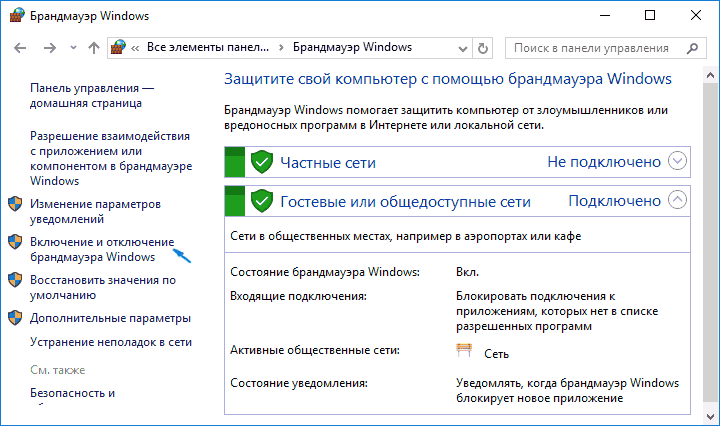Image resolution: width=720 pixels, height=426 pixels.
Task: Open 'Включение и отключение брандмауэра Windows' link
Action: coord(102,249)
